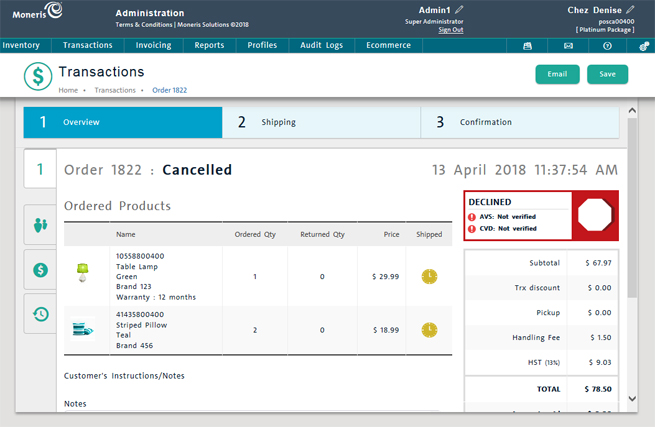This screenshot has height=427, width=655.
Task: Click the shipped clock icon for Striped Pillow
Action: tap(429, 329)
